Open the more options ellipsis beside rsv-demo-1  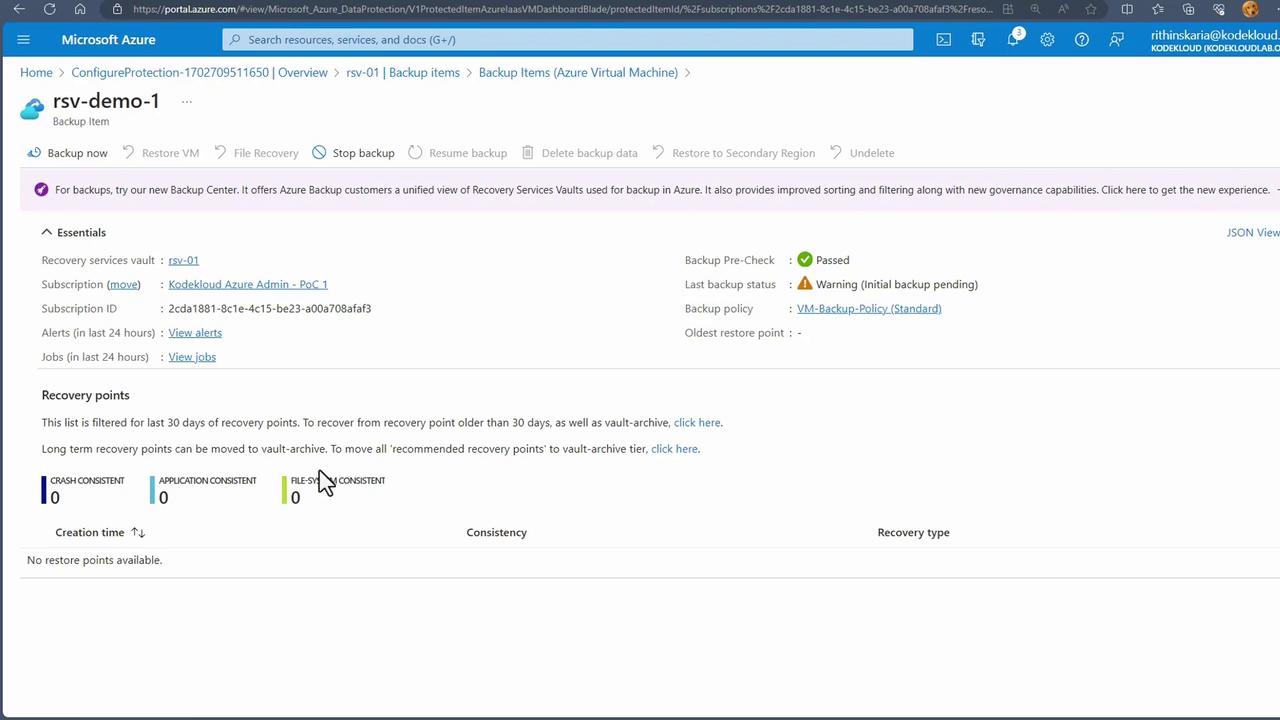186,101
